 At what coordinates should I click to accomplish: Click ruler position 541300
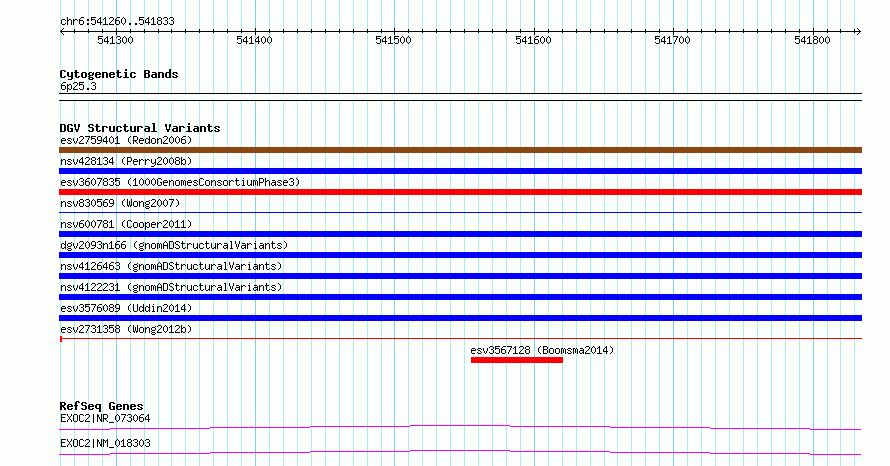tap(115, 40)
